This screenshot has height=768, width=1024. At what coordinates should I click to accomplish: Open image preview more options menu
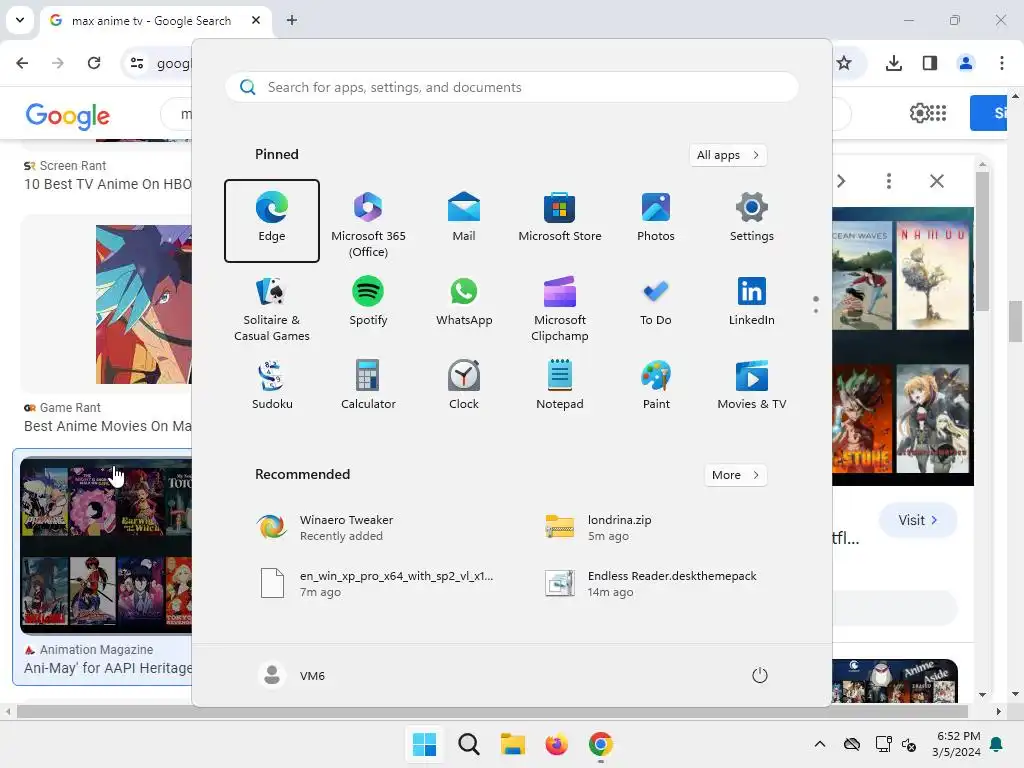[x=888, y=181]
